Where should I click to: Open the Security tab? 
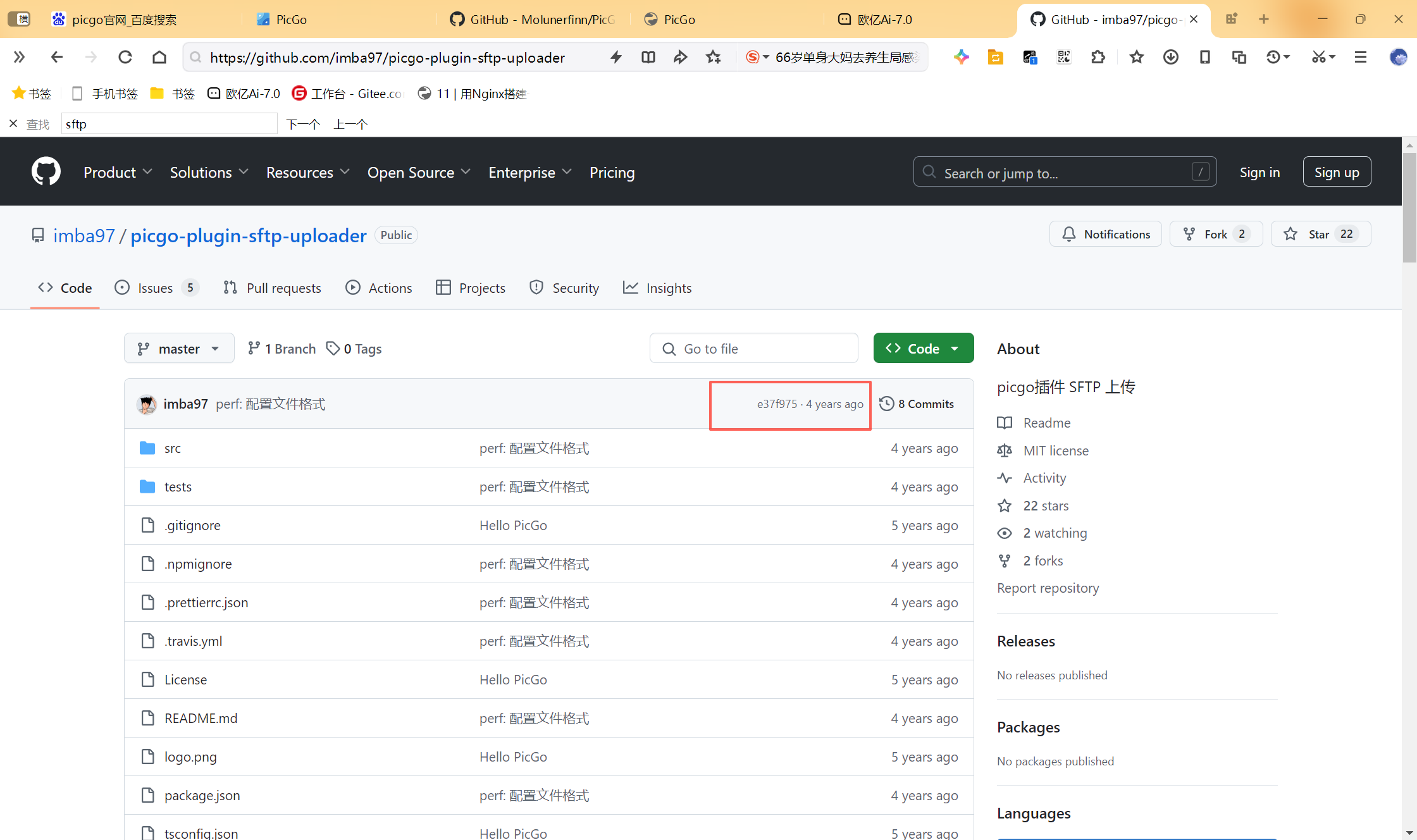pyautogui.click(x=564, y=288)
